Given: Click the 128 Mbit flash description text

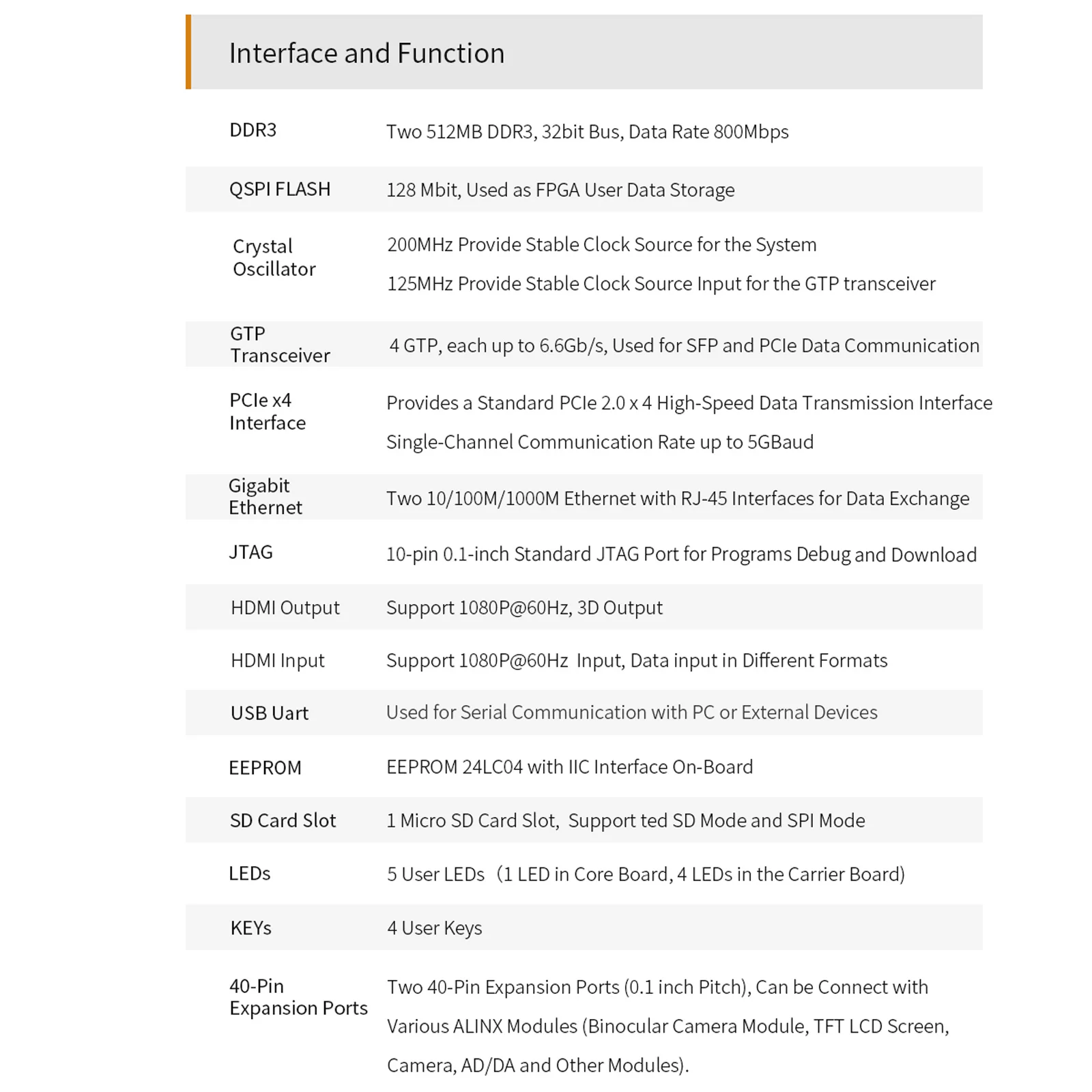Looking at the screenshot, I should pyautogui.click(x=560, y=190).
